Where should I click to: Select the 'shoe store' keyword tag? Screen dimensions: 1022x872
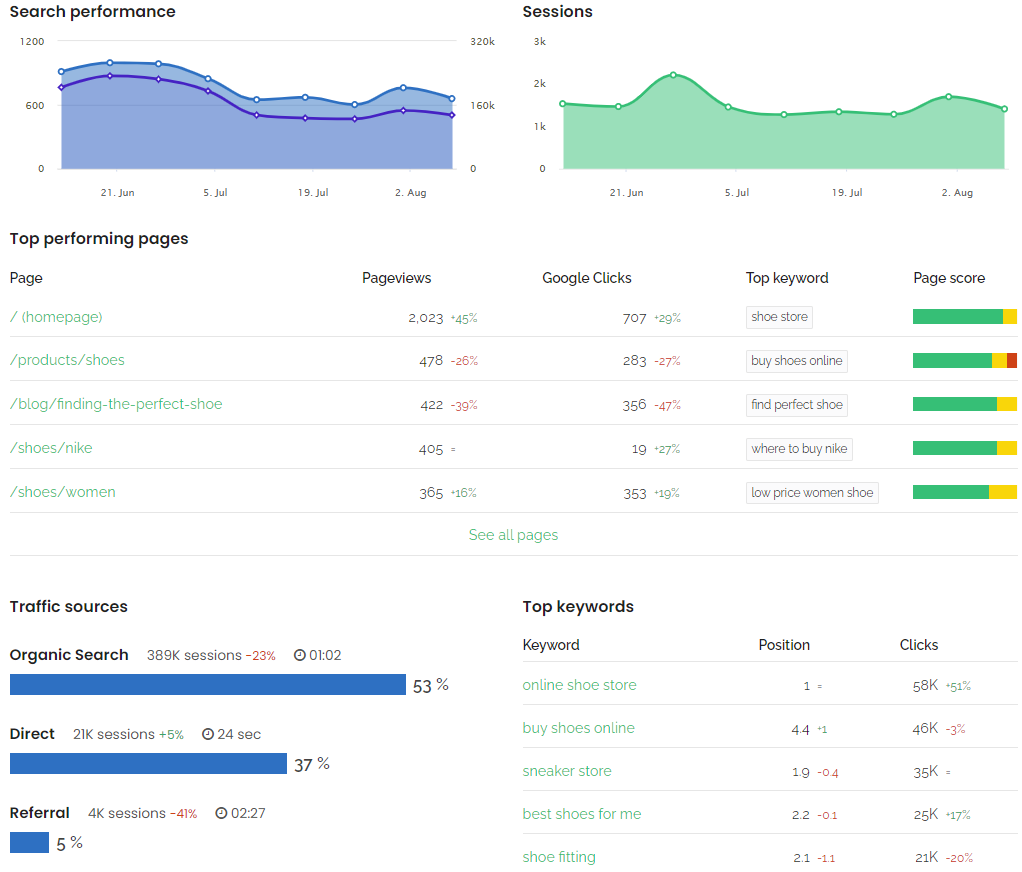click(779, 317)
